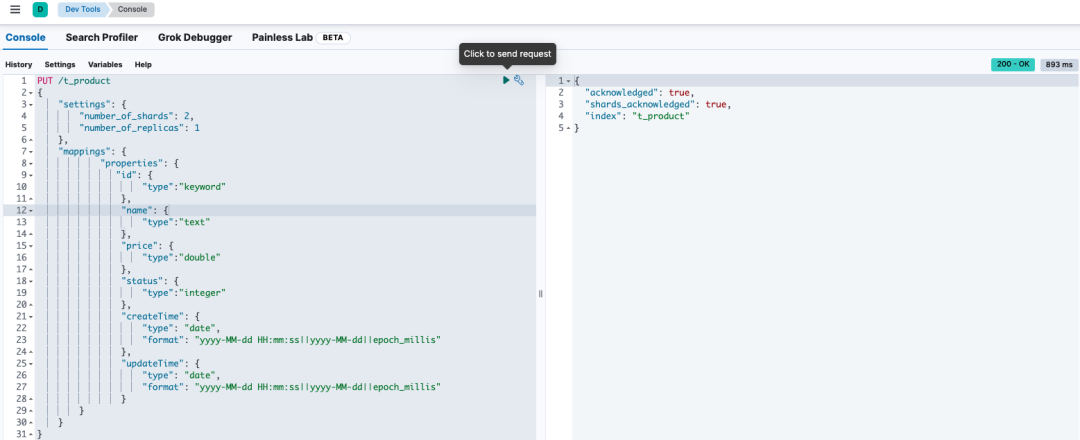Viewport: 1080px width, 440px height.
Task: Fold the "createTime" block at line 21
Action: point(31,316)
